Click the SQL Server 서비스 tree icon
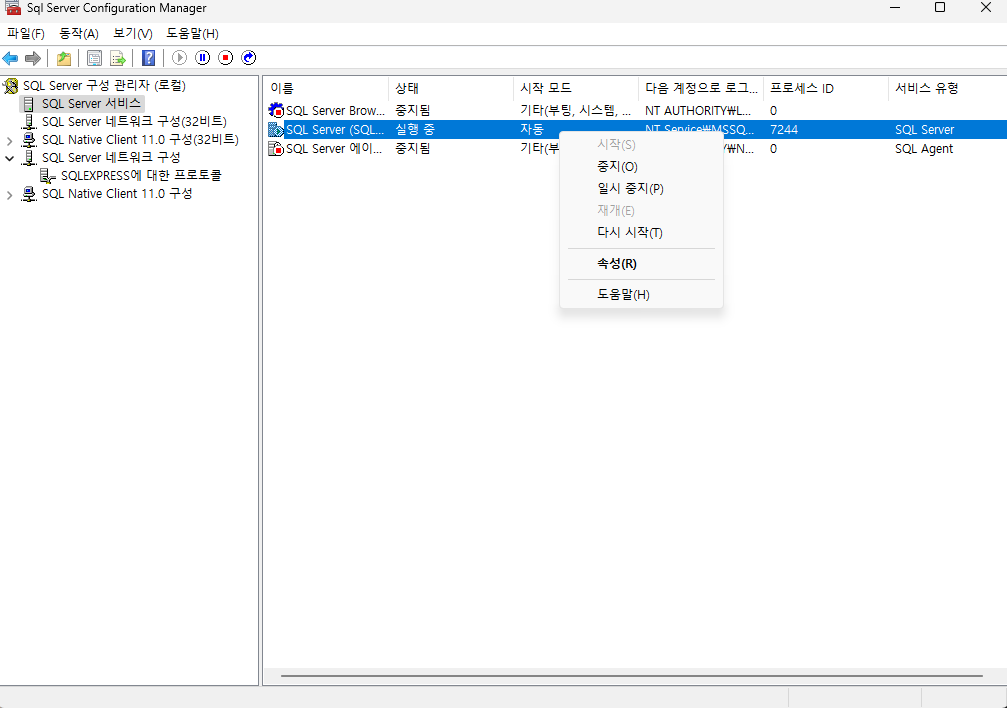The image size is (1007, 708). pyautogui.click(x=29, y=103)
